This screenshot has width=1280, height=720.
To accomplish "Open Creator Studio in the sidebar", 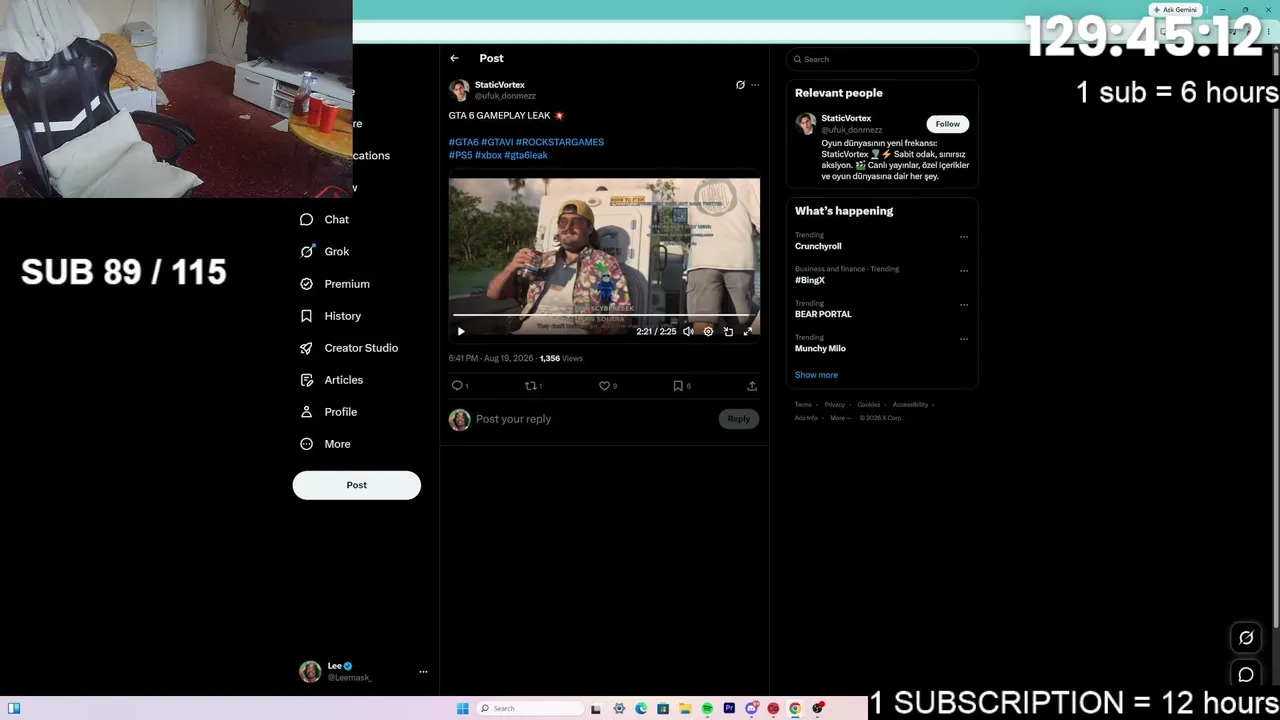I will 349,348.
